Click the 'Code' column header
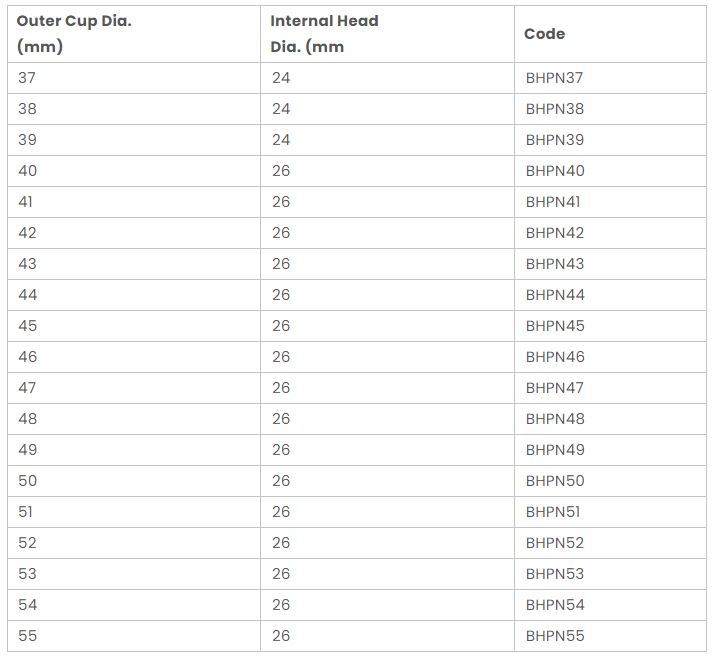712x656 pixels. (545, 33)
